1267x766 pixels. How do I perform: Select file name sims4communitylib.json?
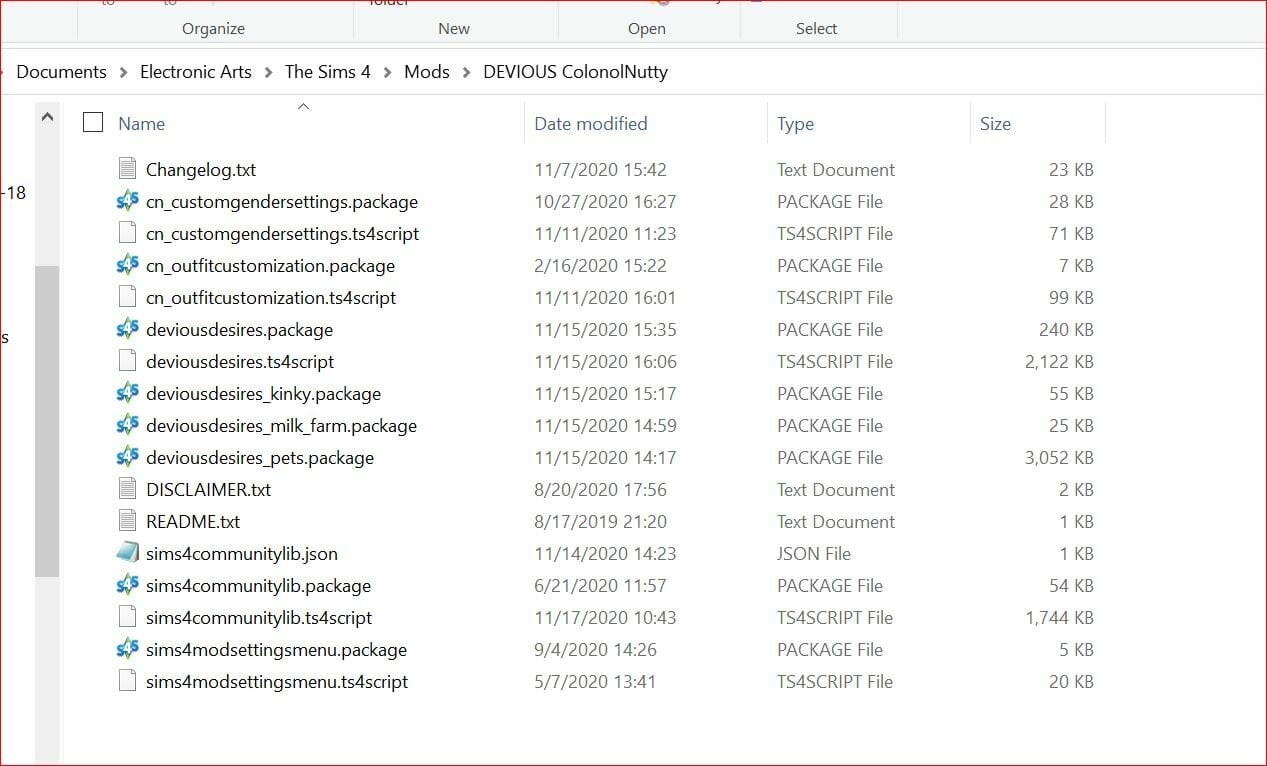coord(242,554)
